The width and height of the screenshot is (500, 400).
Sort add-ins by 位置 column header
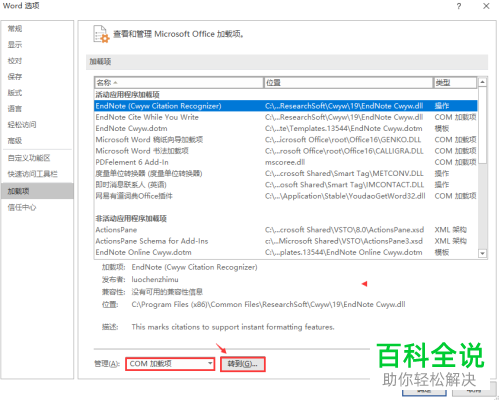(349, 83)
